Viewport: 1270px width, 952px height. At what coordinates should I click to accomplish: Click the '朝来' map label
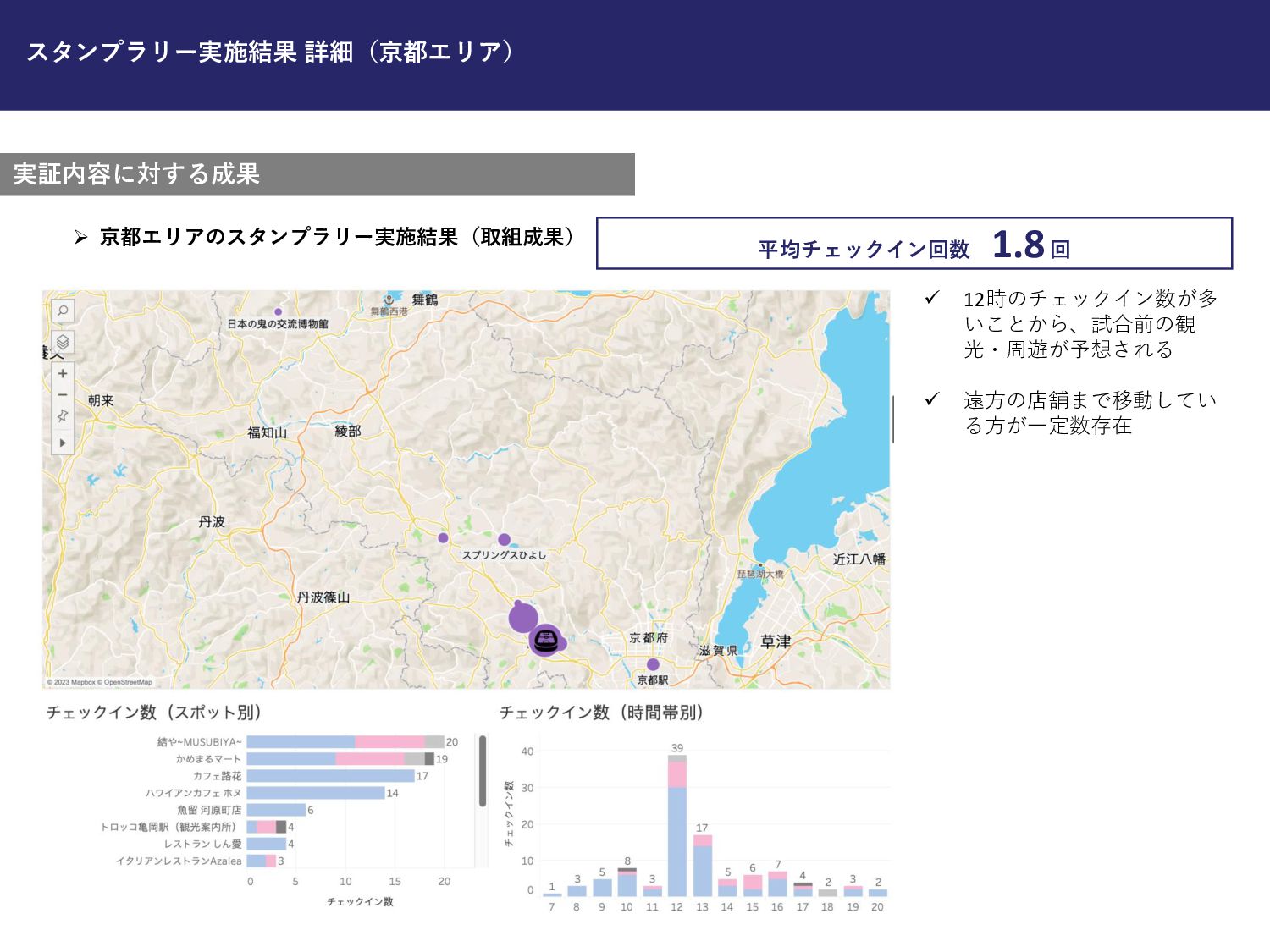click(101, 400)
